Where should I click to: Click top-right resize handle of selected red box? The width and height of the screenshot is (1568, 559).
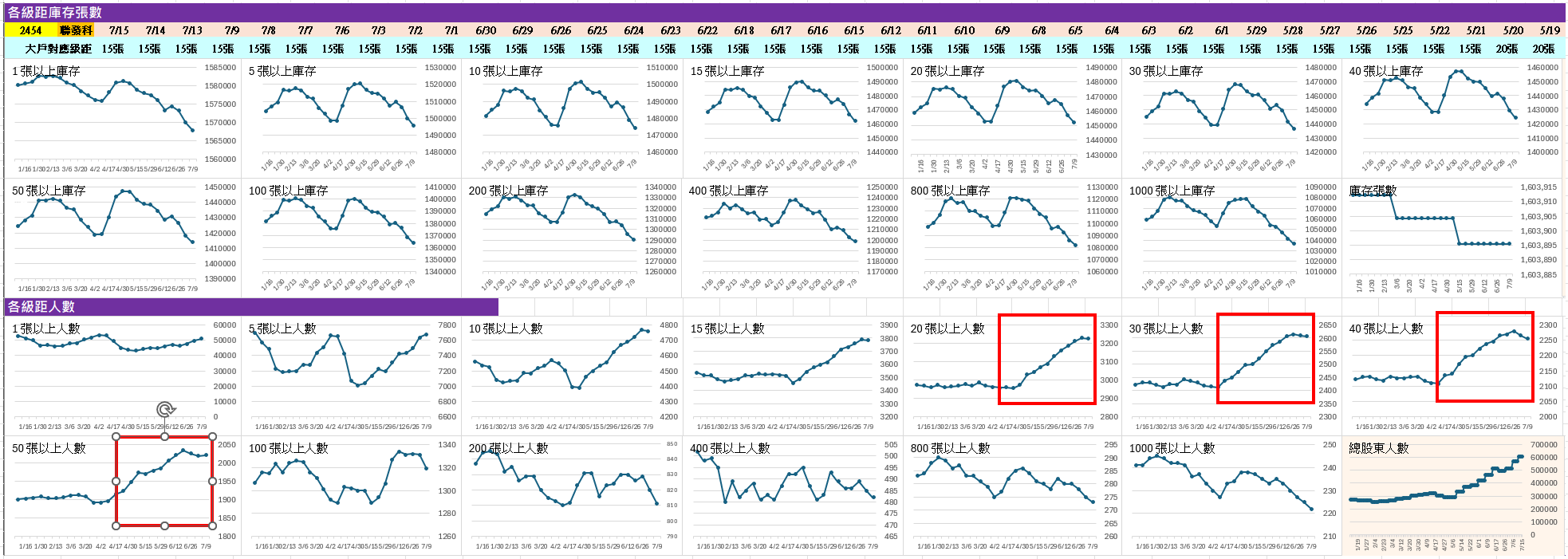(x=212, y=437)
